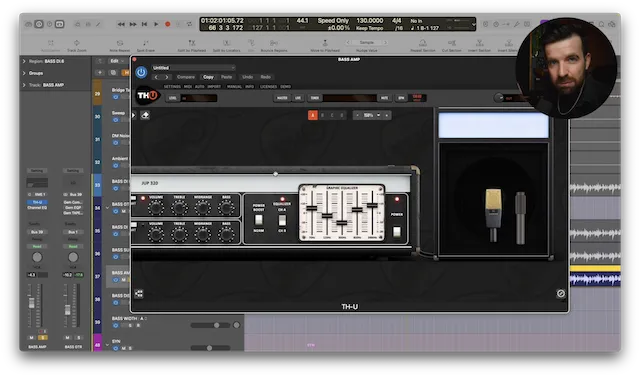Viewport: 640px width, 377px height.
Task: Open the Untitled preset dropdown in plugin header
Action: tap(193, 68)
